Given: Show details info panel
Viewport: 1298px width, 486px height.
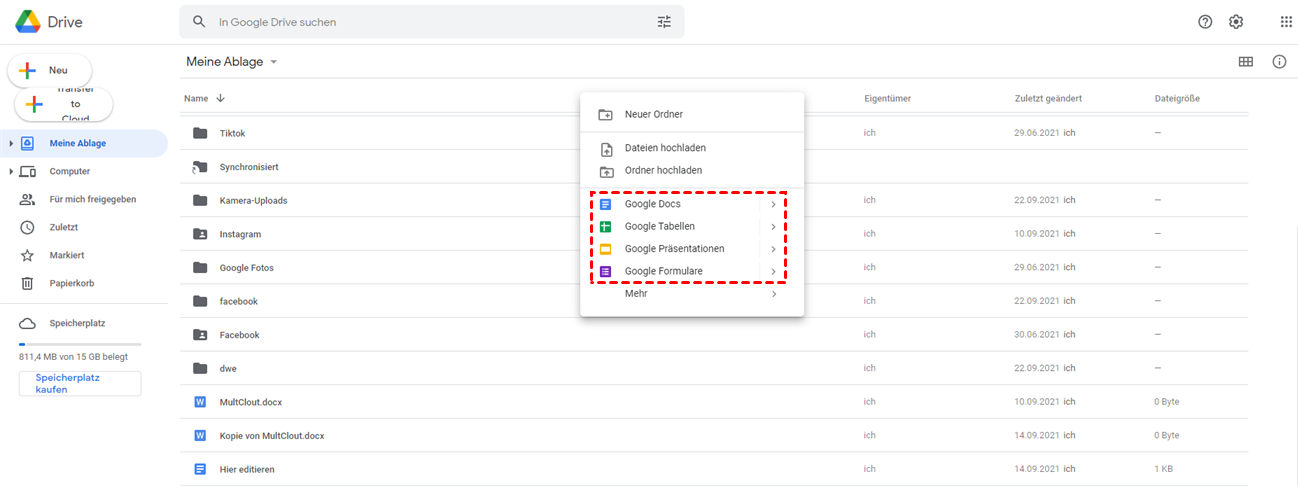Looking at the screenshot, I should pos(1279,62).
